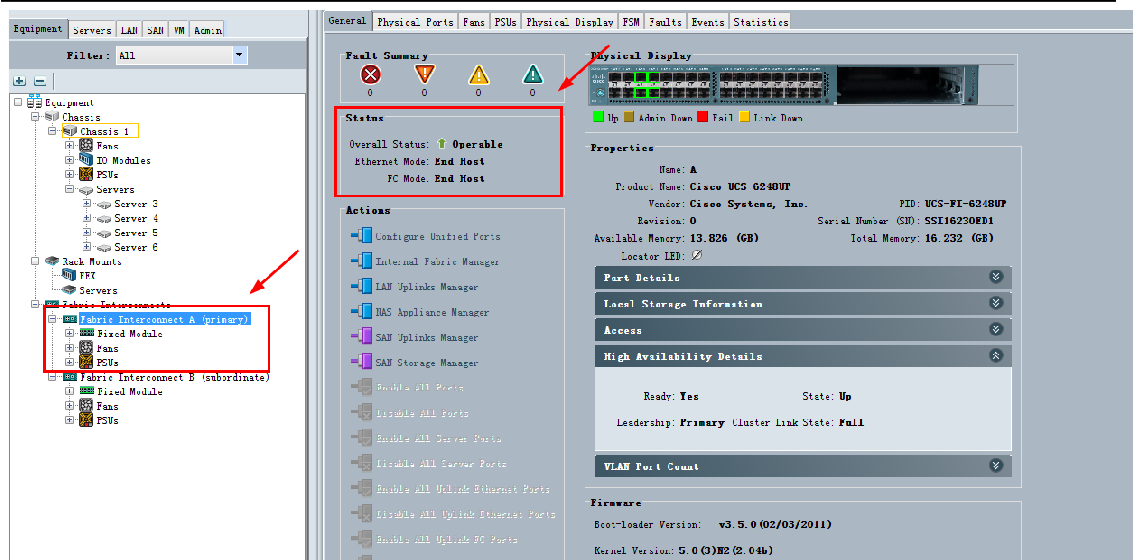1133x560 pixels.
Task: Click the SAN Storage Manager link
Action: point(427,363)
